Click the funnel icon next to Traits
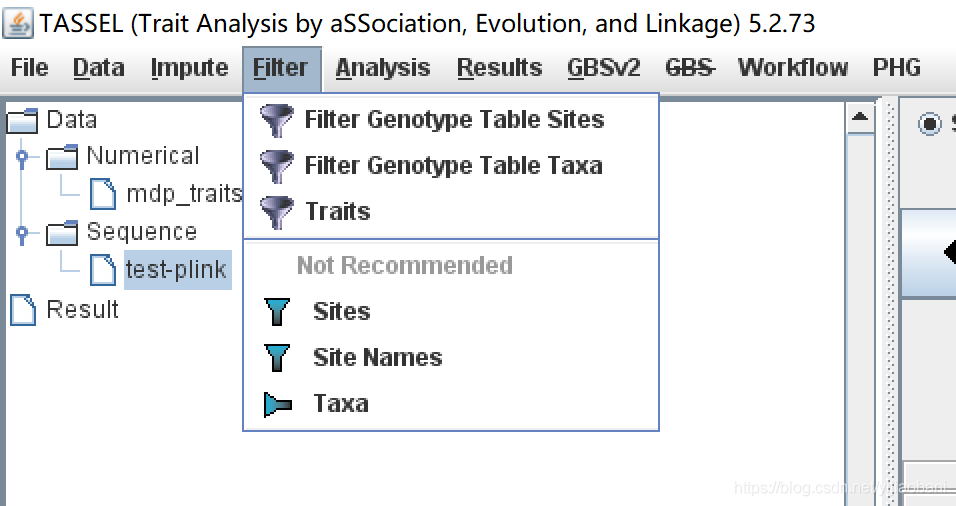The height and width of the screenshot is (506, 956). [277, 211]
